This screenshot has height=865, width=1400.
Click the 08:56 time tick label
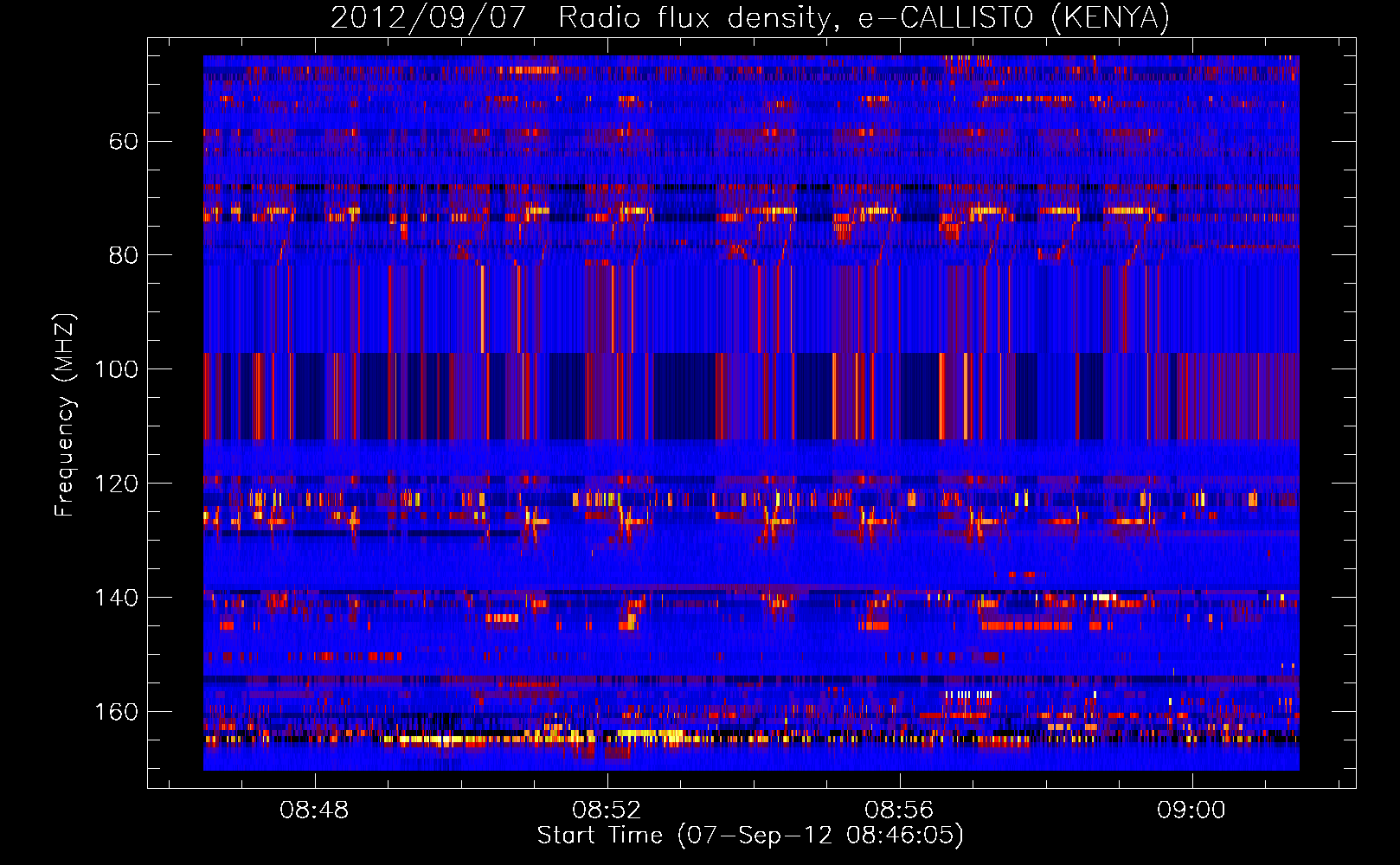pyautogui.click(x=899, y=810)
